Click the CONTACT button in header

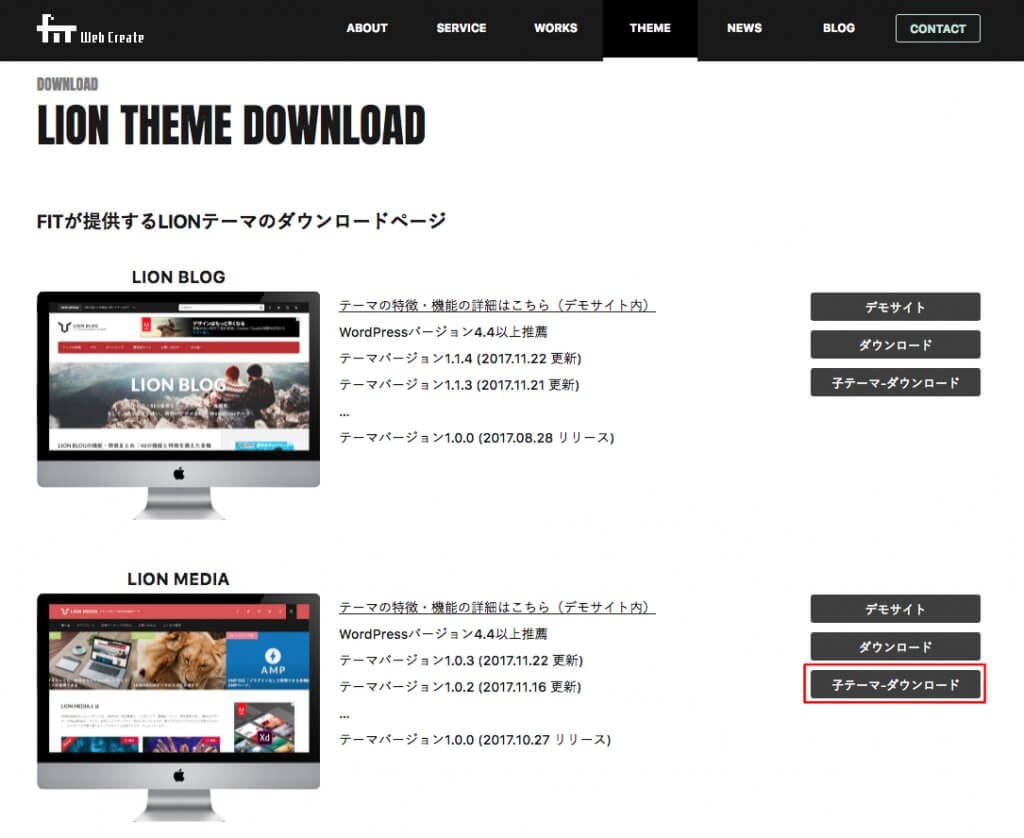pyautogui.click(x=938, y=29)
